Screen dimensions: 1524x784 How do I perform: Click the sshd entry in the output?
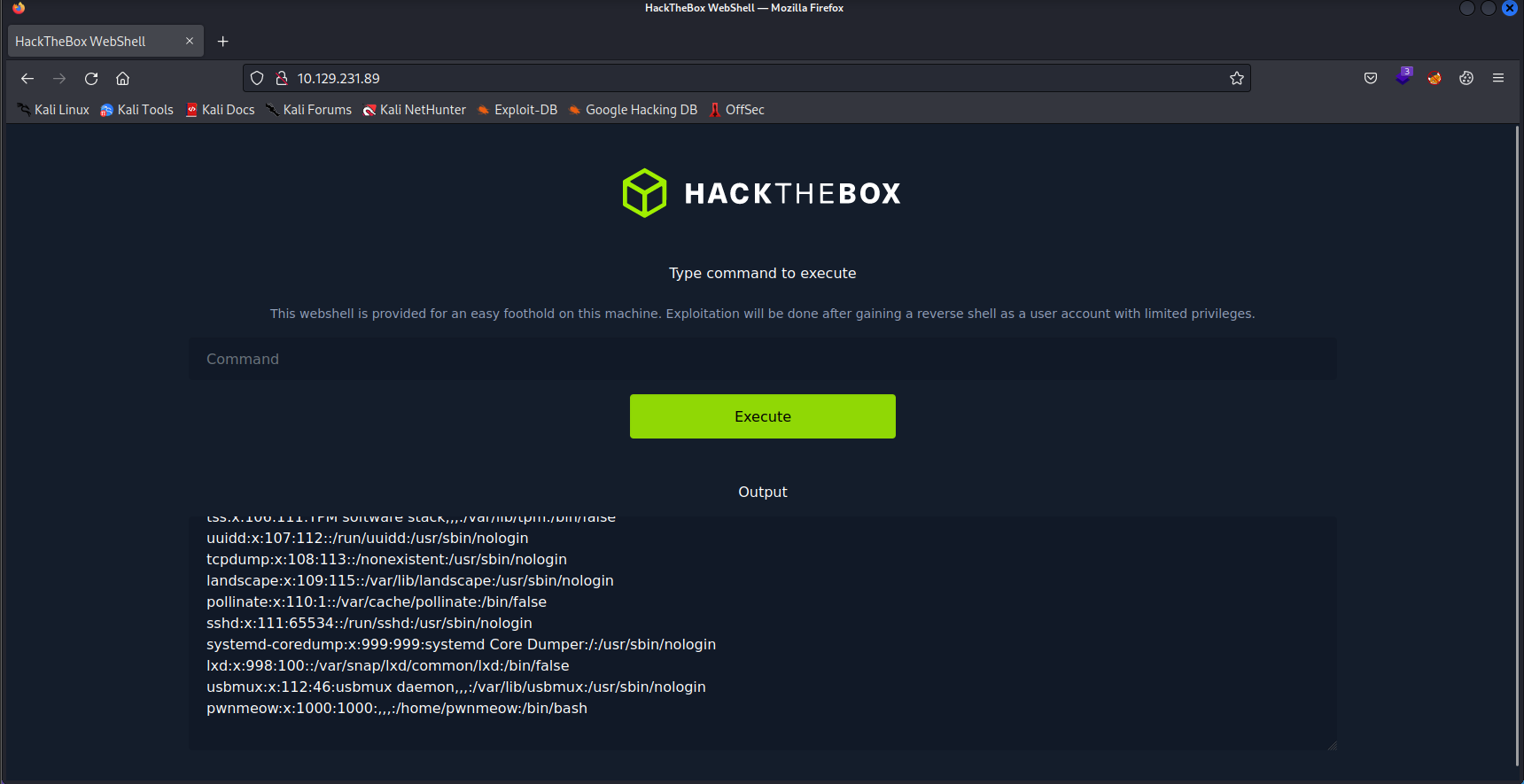coord(369,623)
